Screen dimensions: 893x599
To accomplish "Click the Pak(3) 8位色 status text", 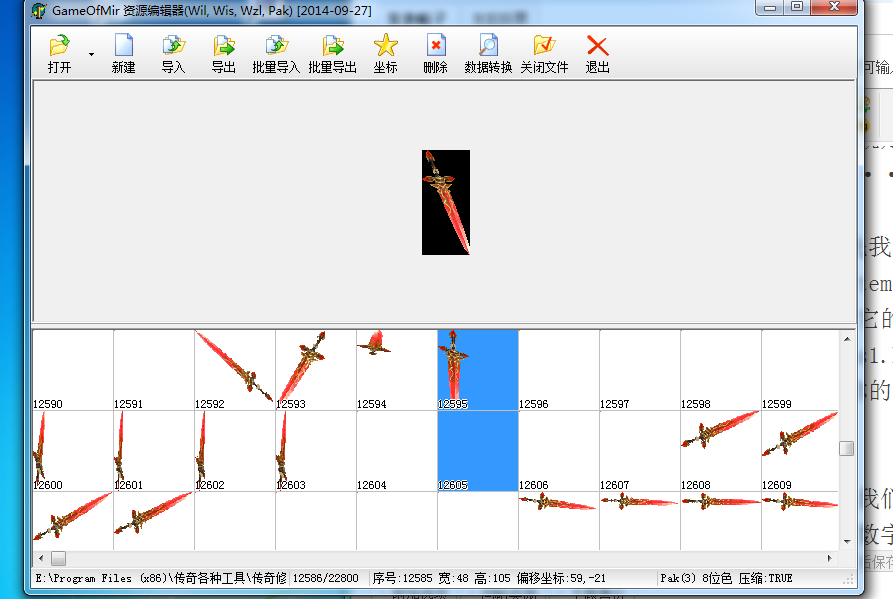I will pos(696,579).
